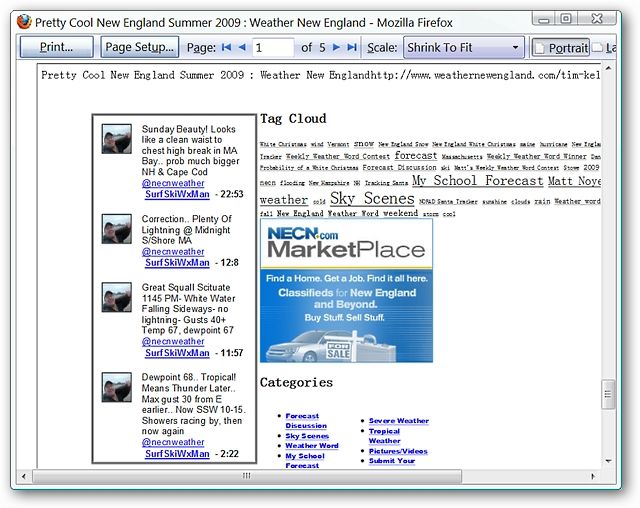Open Severe Weather category link
This screenshot has height=508, width=640.
[399, 421]
